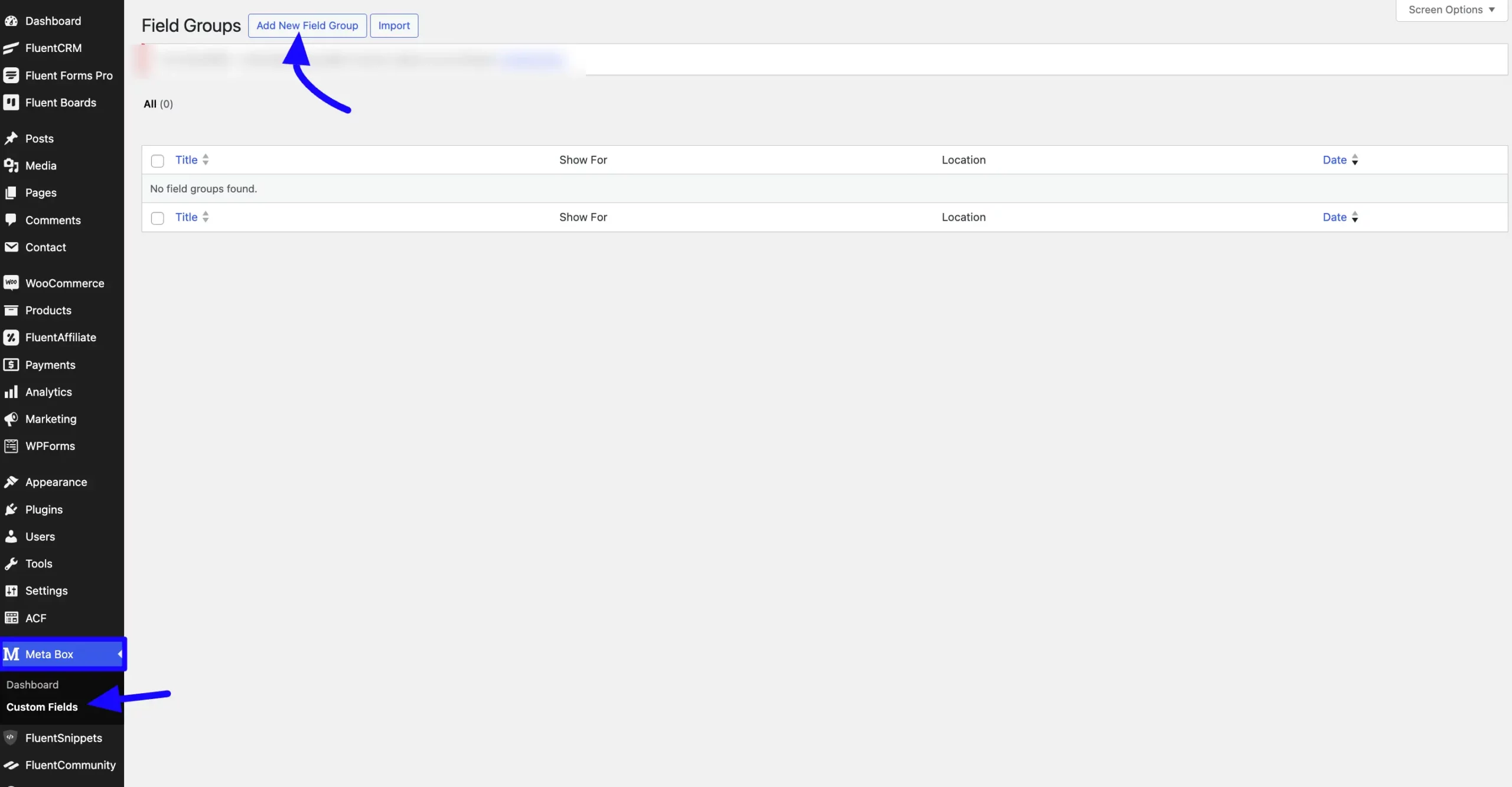Screen dimensions: 1512x787
Task: Click the Dashboard gauge icon in sidebar
Action: (11, 21)
